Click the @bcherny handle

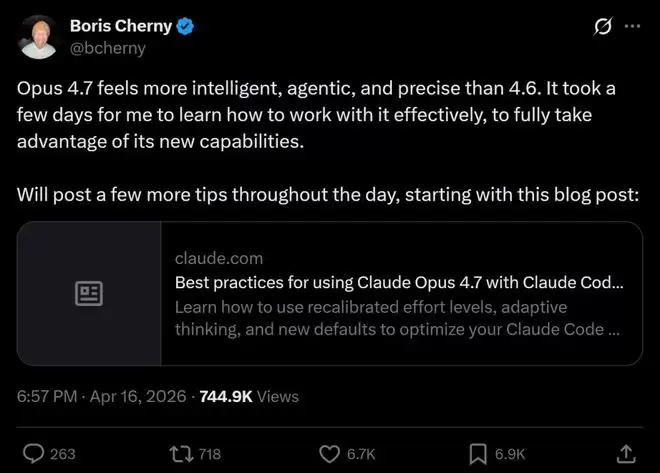(107, 48)
